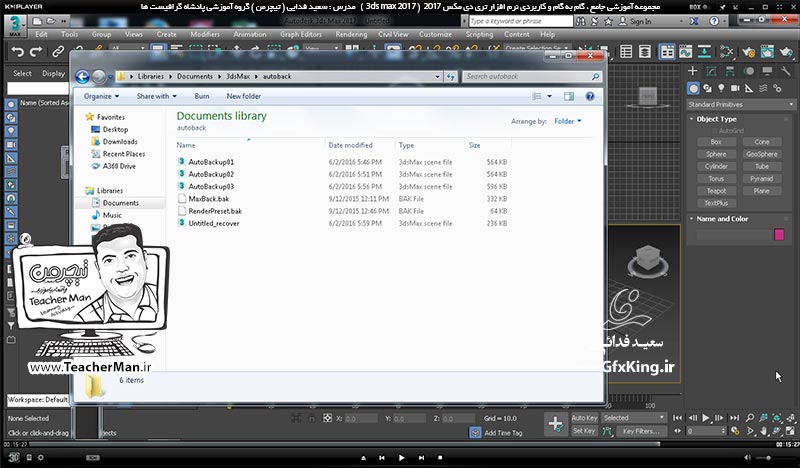Click the KMPlayer video seek bar
Screen dimensions: 800x468
coord(400,445)
